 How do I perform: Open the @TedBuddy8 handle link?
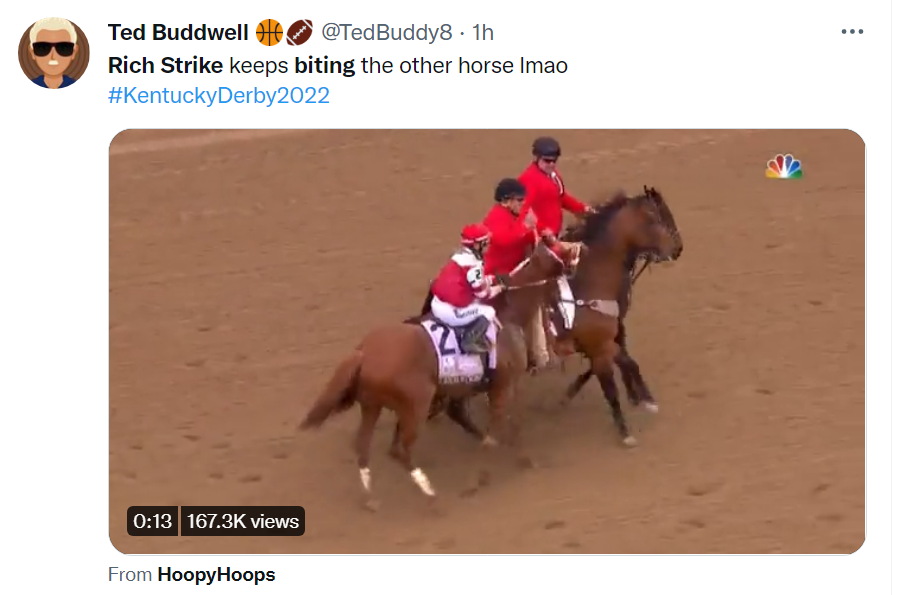pyautogui.click(x=386, y=33)
